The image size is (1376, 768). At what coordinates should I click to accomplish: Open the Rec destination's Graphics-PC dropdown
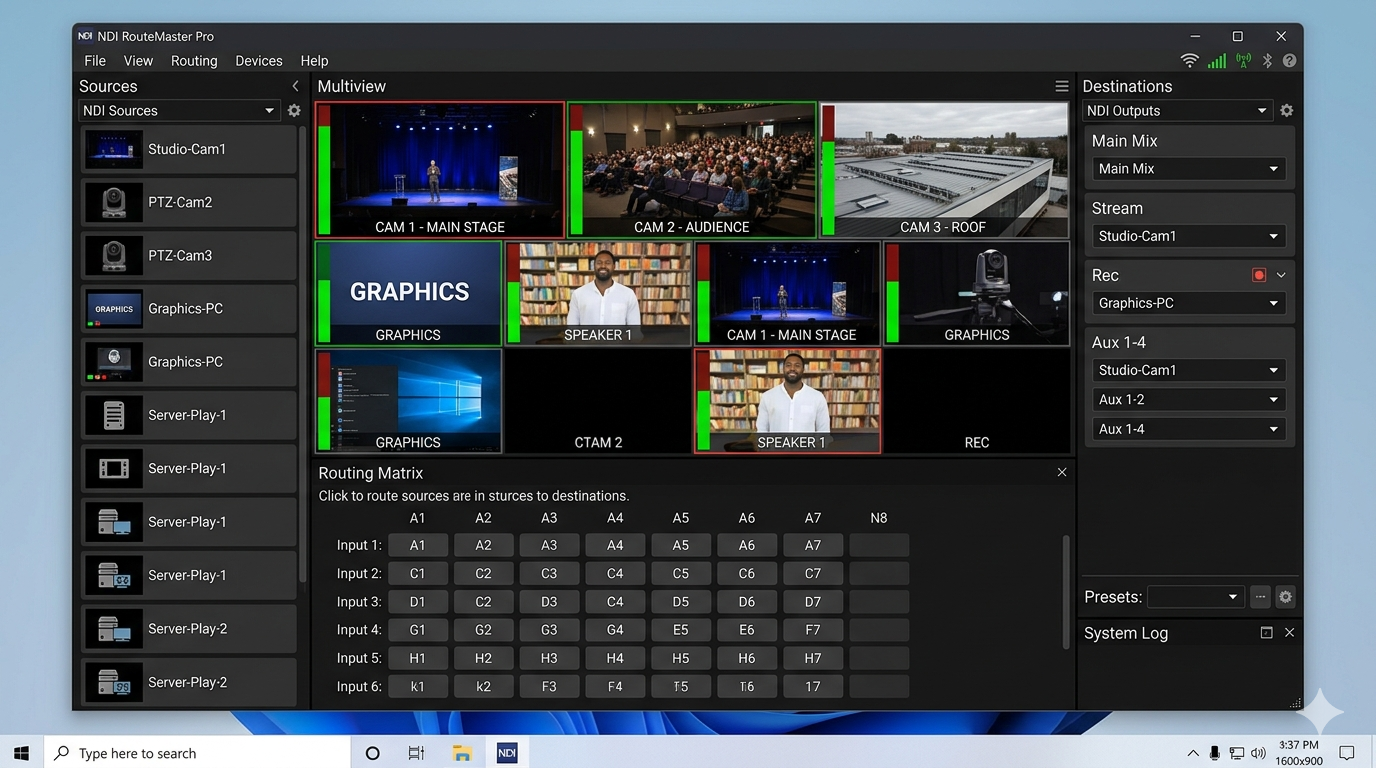(1189, 303)
